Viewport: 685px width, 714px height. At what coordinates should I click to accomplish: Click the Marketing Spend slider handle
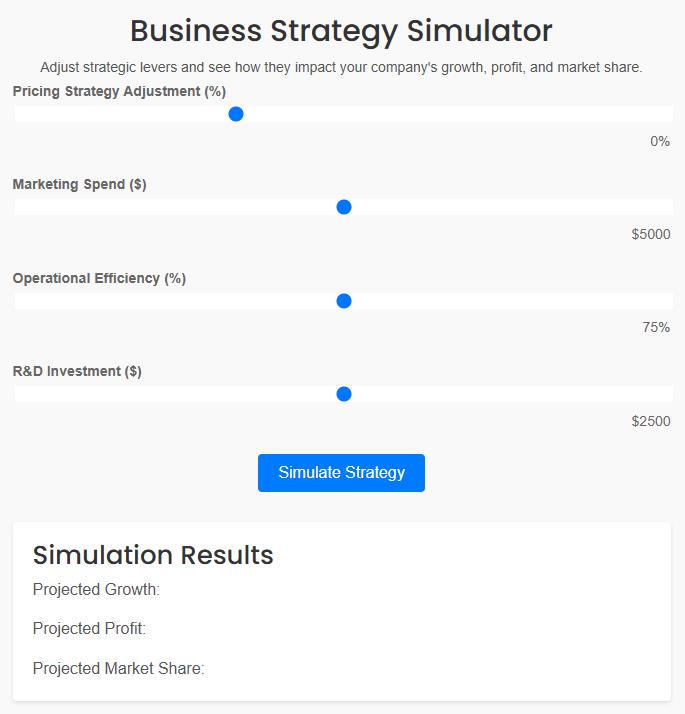click(344, 207)
